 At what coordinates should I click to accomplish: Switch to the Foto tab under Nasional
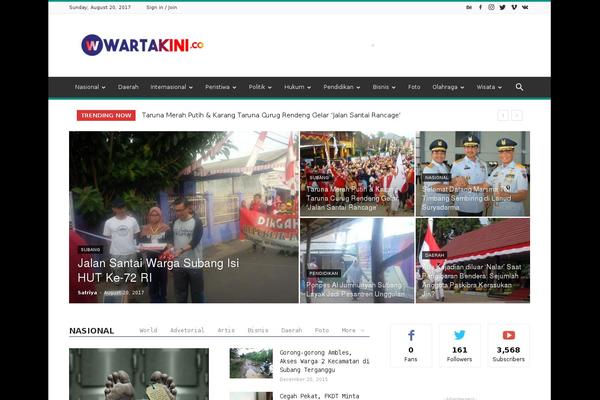pyautogui.click(x=322, y=330)
